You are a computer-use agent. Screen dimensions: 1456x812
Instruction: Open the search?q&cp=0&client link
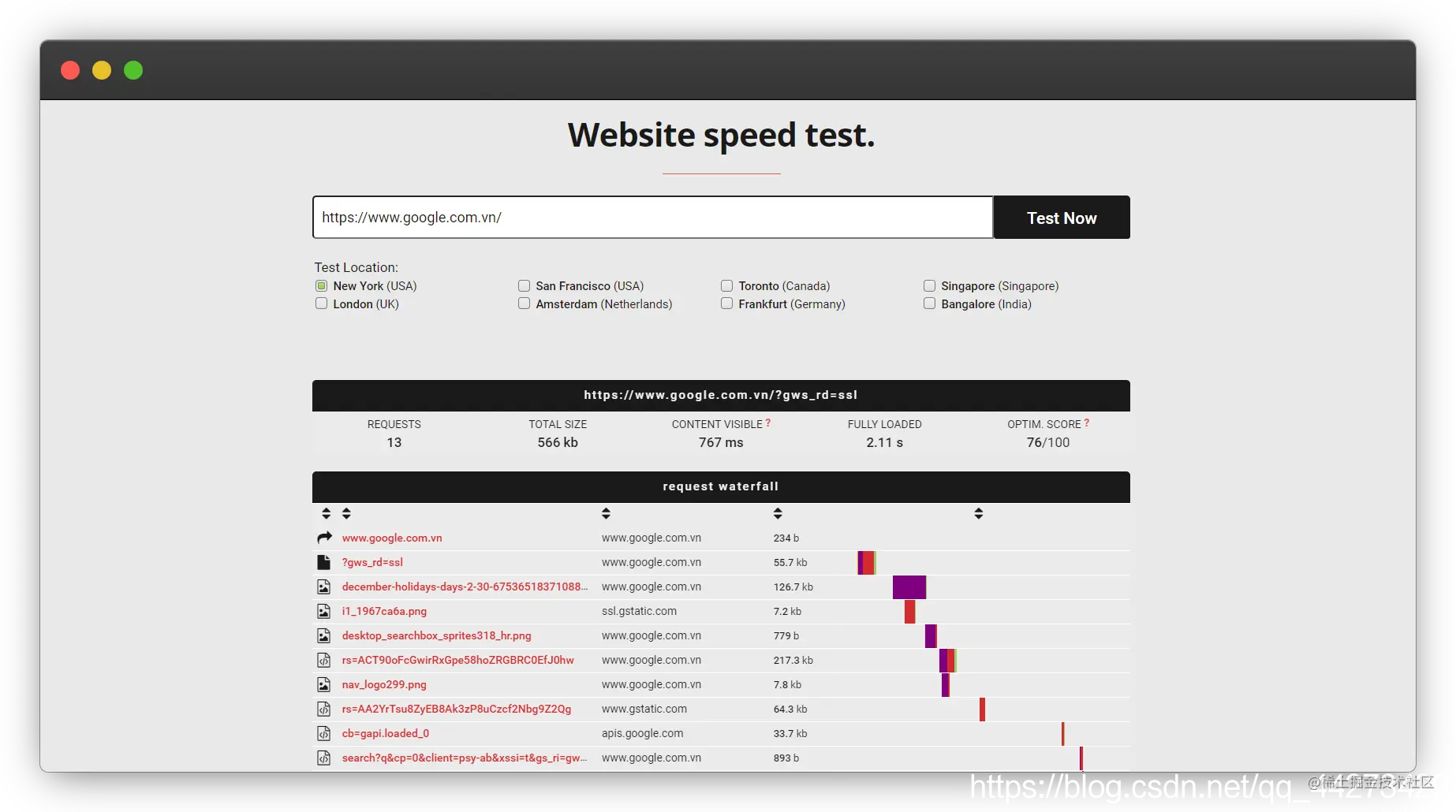tap(465, 758)
